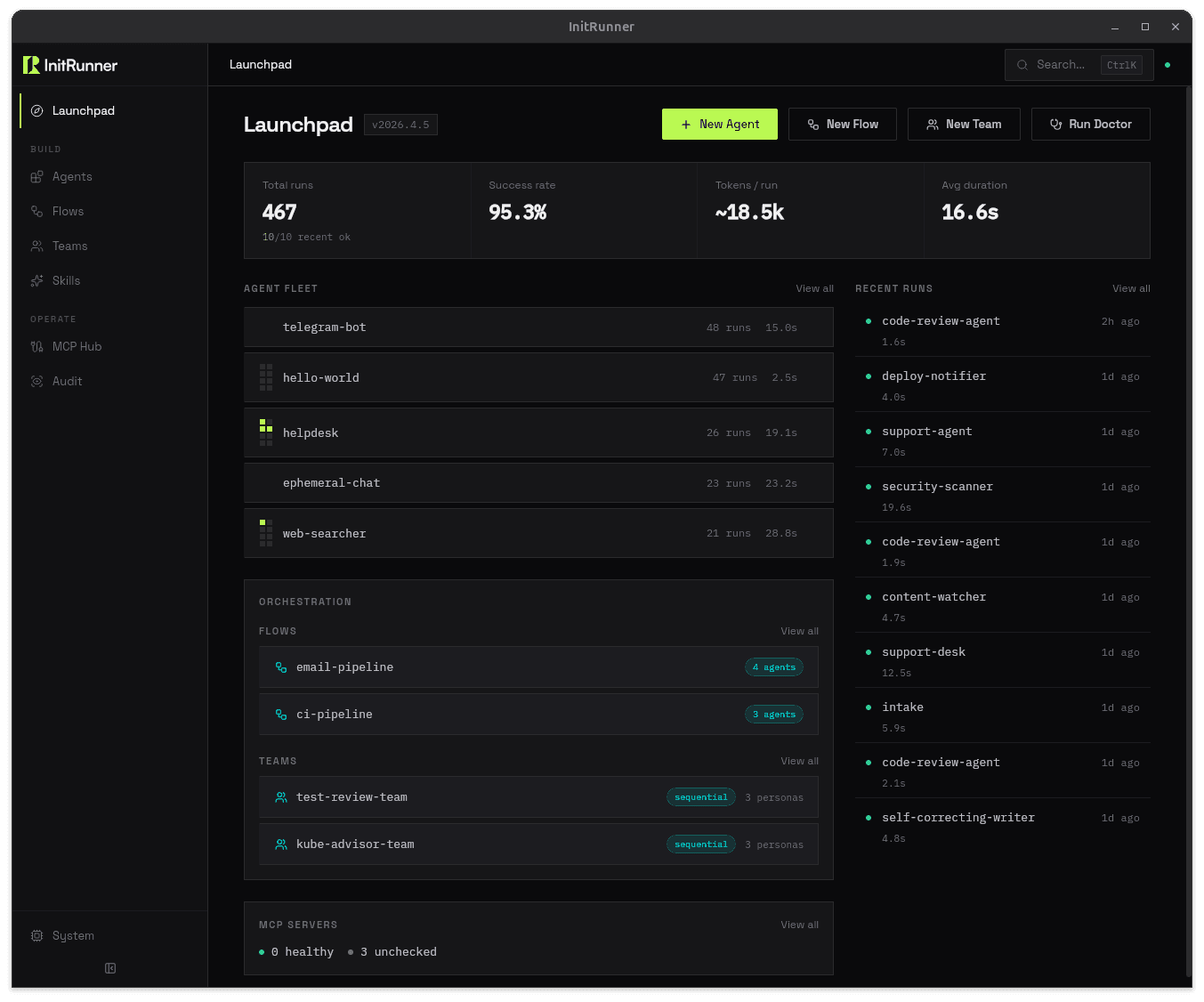View all Recent Runs

pos(1131,288)
